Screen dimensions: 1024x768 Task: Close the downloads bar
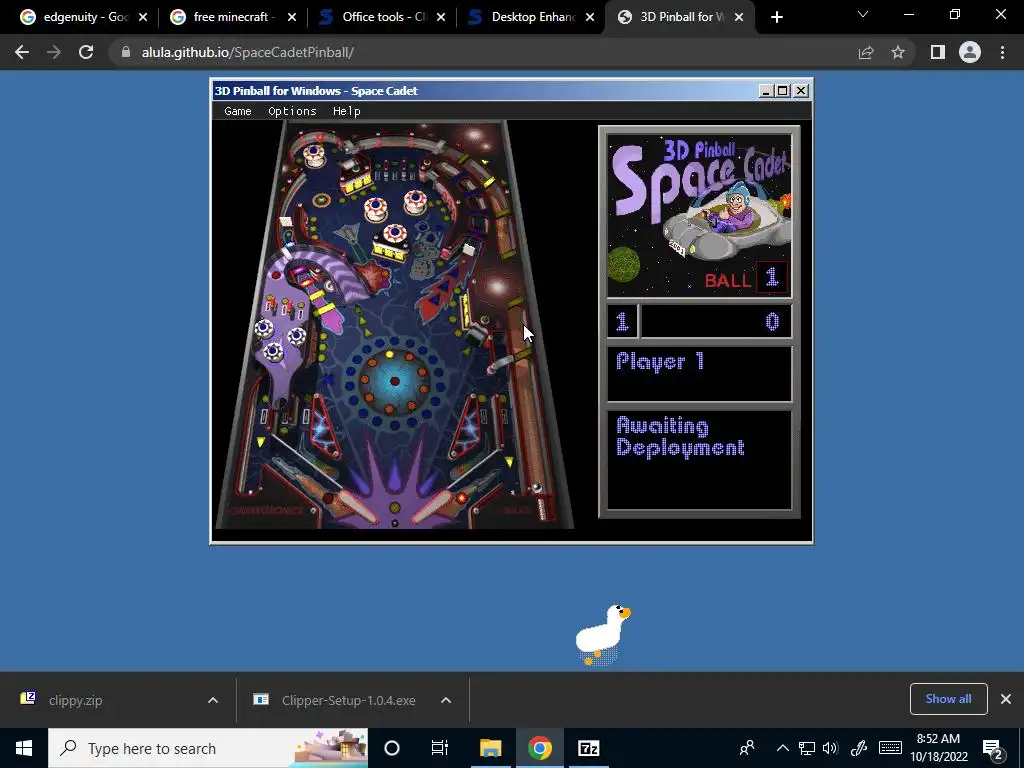tap(1006, 699)
